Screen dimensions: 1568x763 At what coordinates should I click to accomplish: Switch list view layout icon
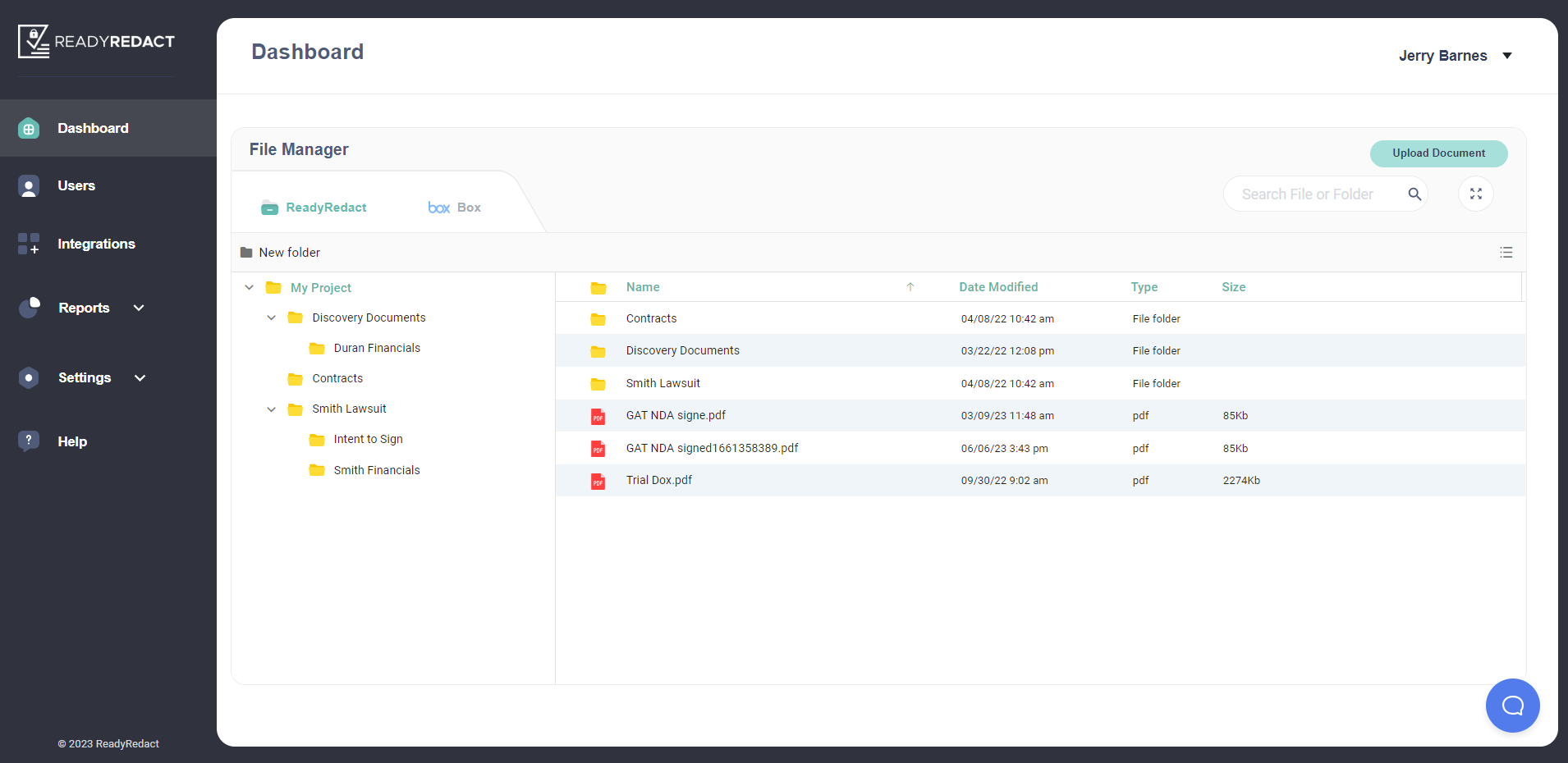click(1506, 253)
